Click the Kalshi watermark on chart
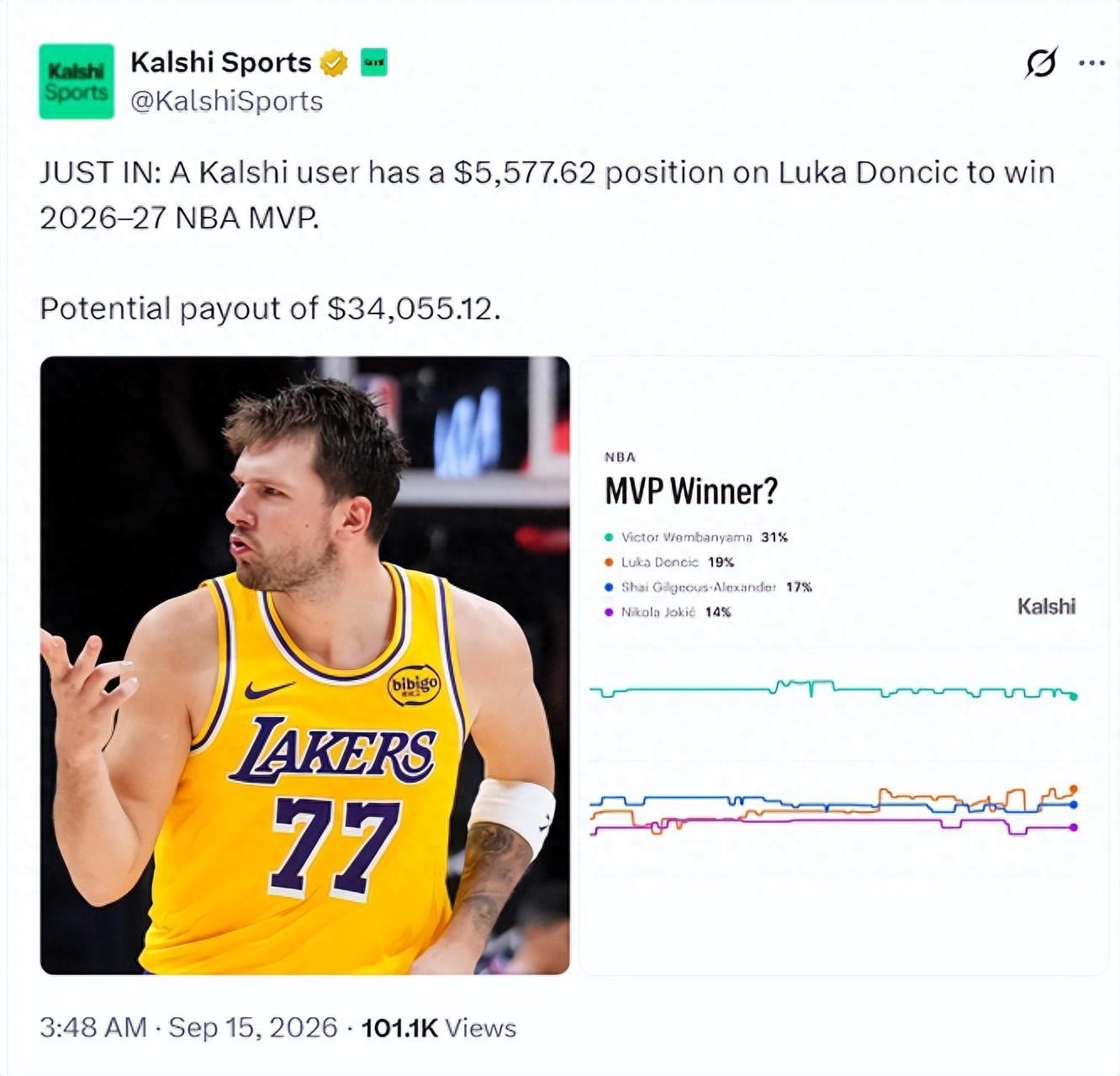This screenshot has width=1120, height=1076. [x=1046, y=606]
